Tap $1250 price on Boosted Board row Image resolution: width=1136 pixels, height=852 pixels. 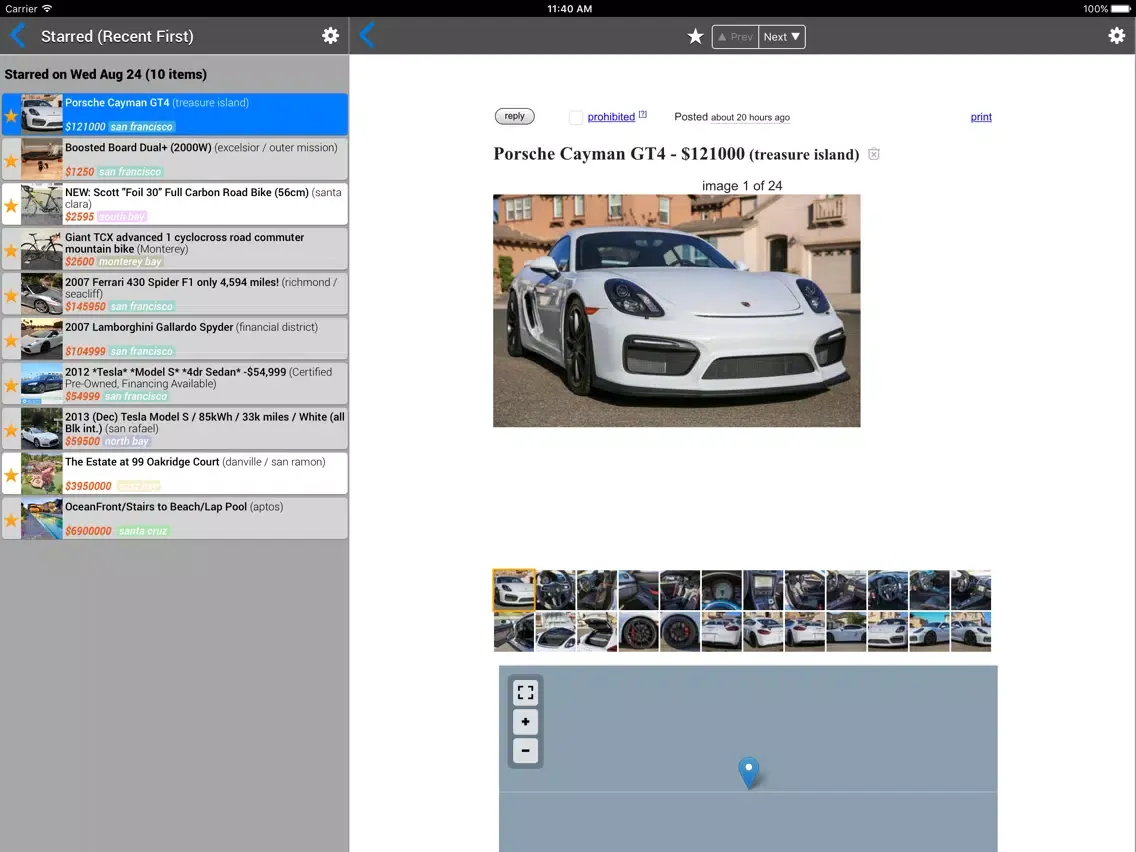click(80, 172)
